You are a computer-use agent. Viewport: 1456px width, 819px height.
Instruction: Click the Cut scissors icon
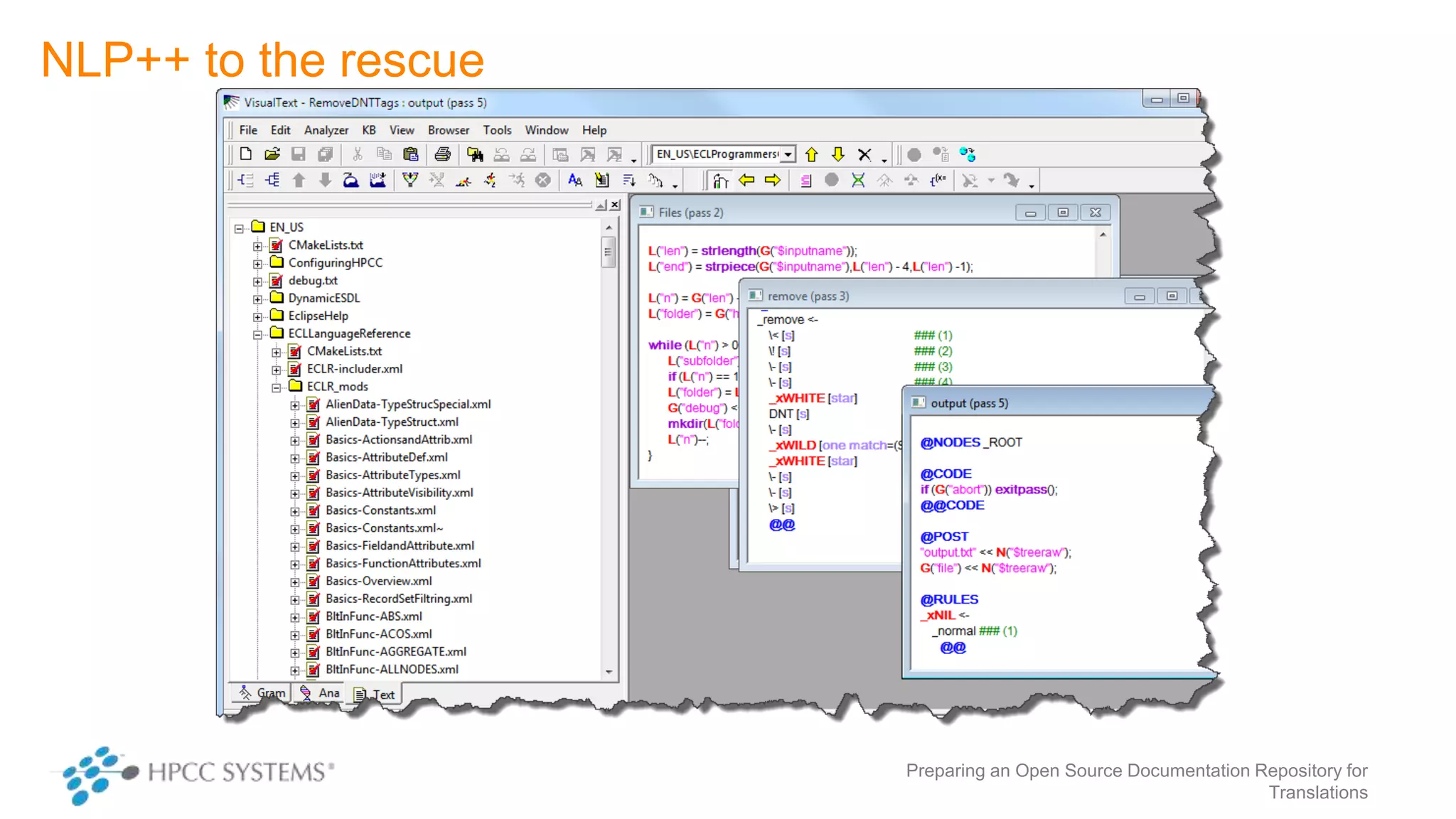[x=358, y=154]
